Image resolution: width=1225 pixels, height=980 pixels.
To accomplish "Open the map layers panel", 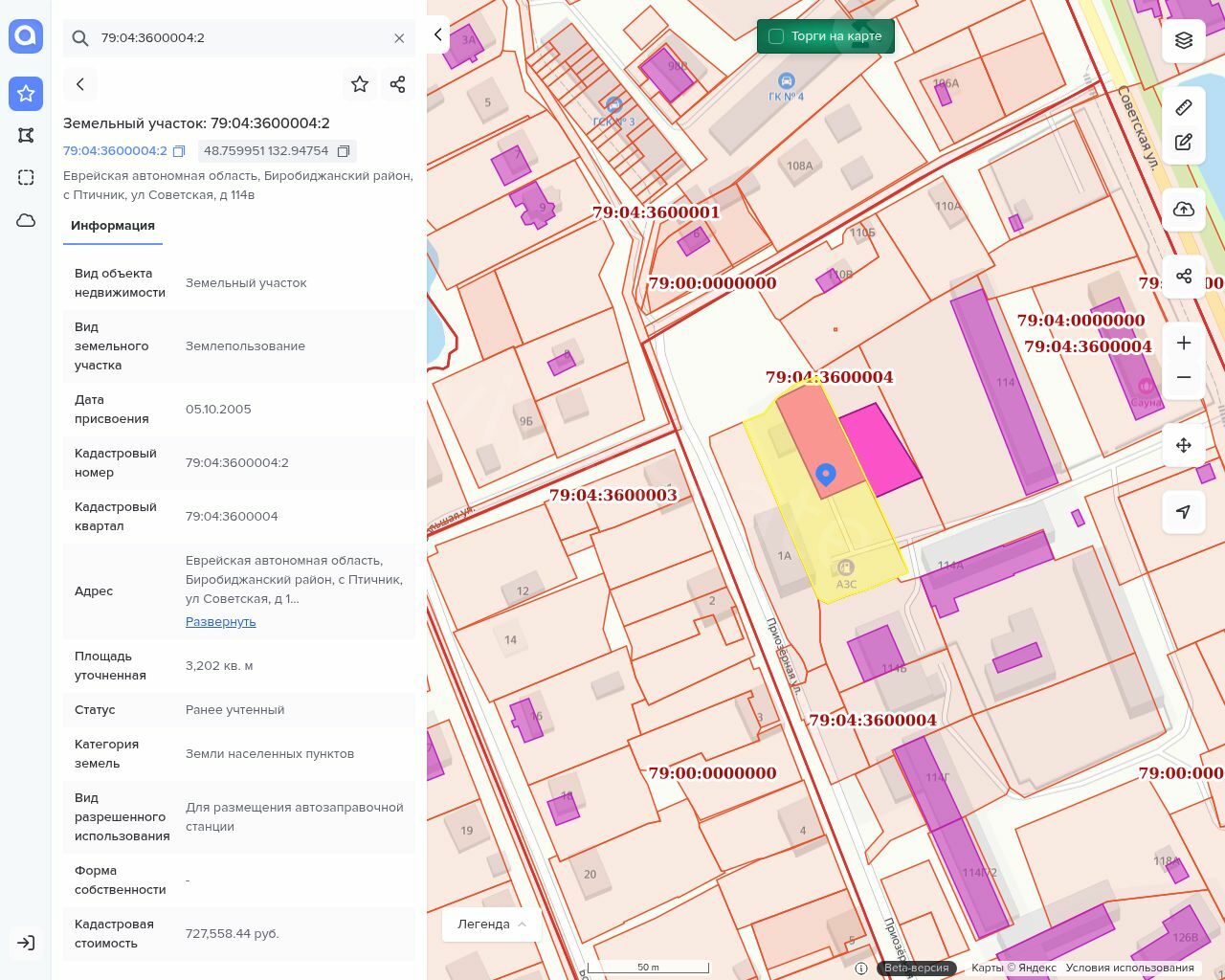I will click(x=1184, y=39).
